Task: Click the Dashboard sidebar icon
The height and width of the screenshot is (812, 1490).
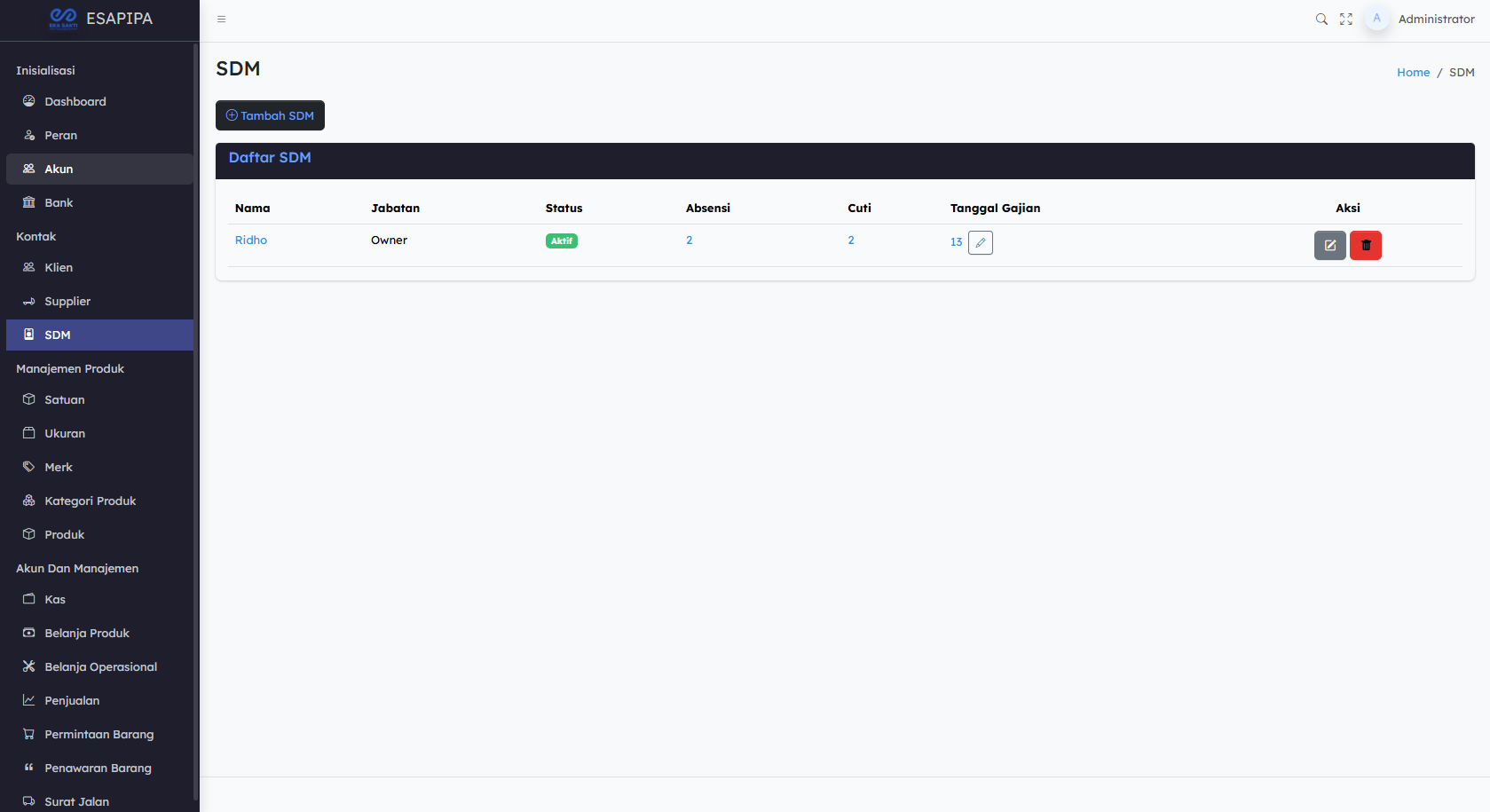Action: coord(29,101)
